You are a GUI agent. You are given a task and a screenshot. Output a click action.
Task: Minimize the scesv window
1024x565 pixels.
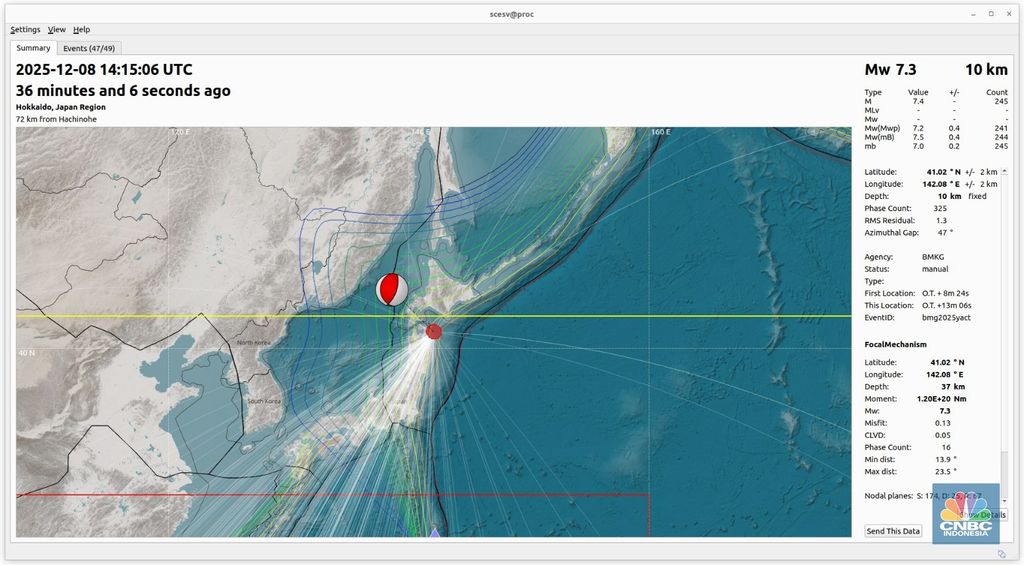975,13
